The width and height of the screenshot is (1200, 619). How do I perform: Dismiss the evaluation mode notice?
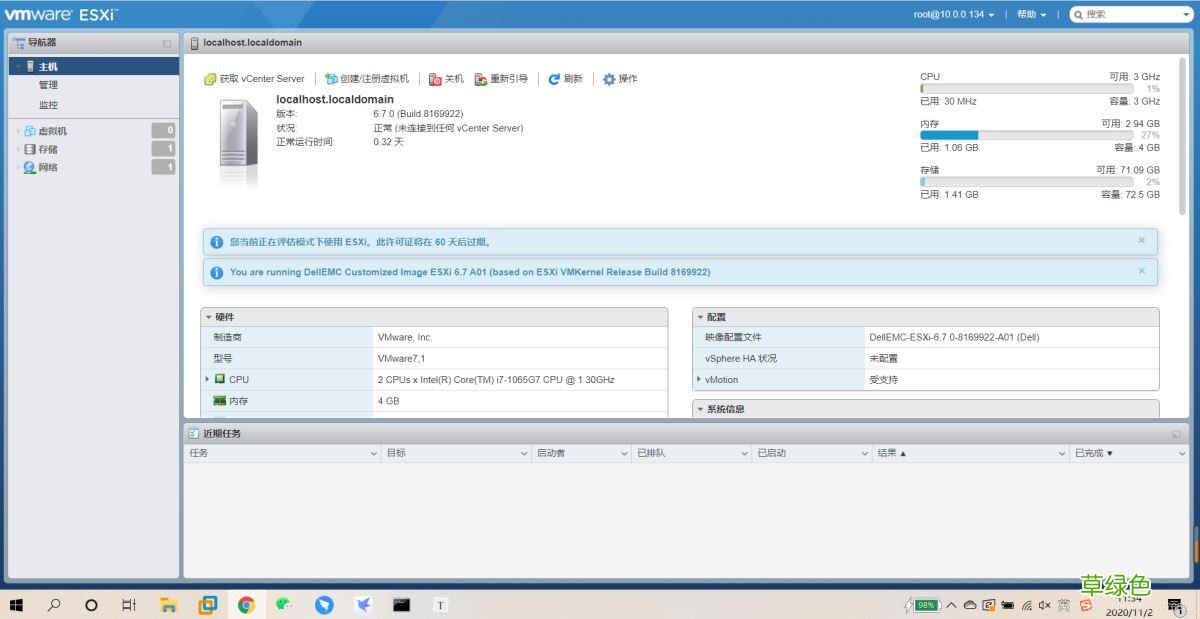pos(1142,241)
